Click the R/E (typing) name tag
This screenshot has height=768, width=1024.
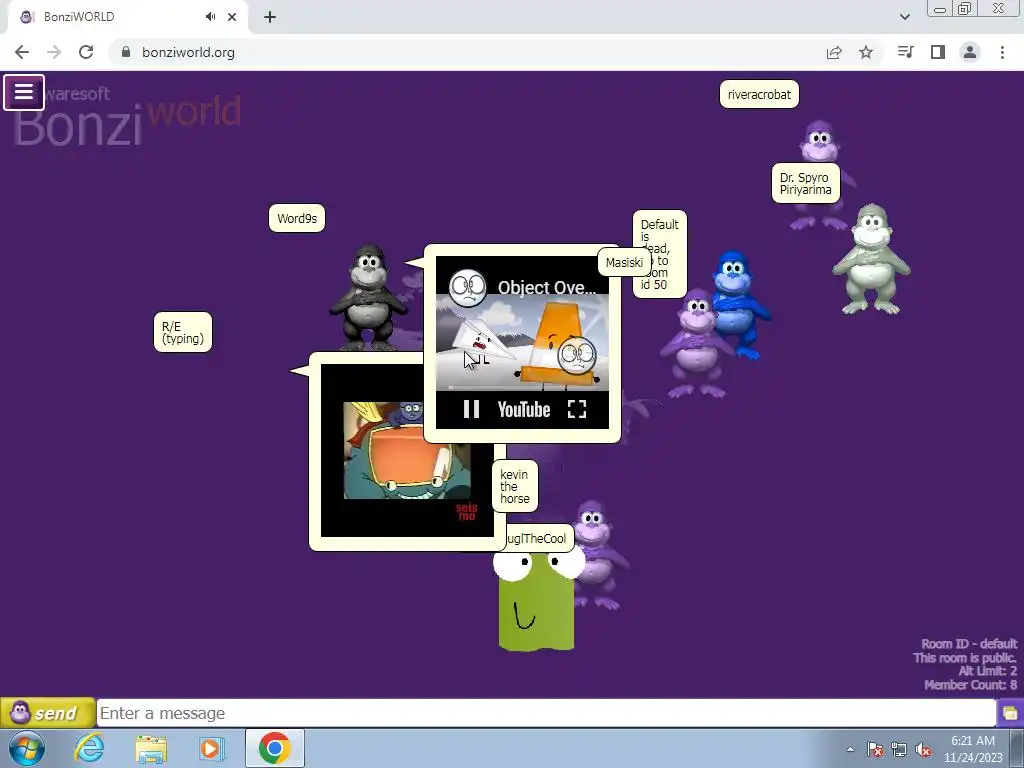pos(183,332)
